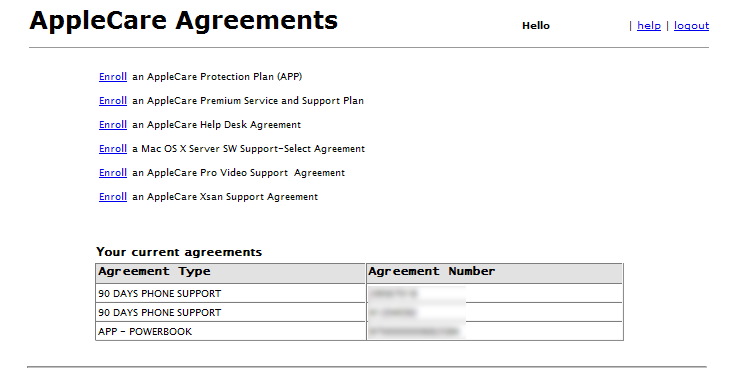Viewport: 740px width, 373px height.
Task: Enroll in AppleCare Premium Service and Support Plan
Action: click(113, 101)
